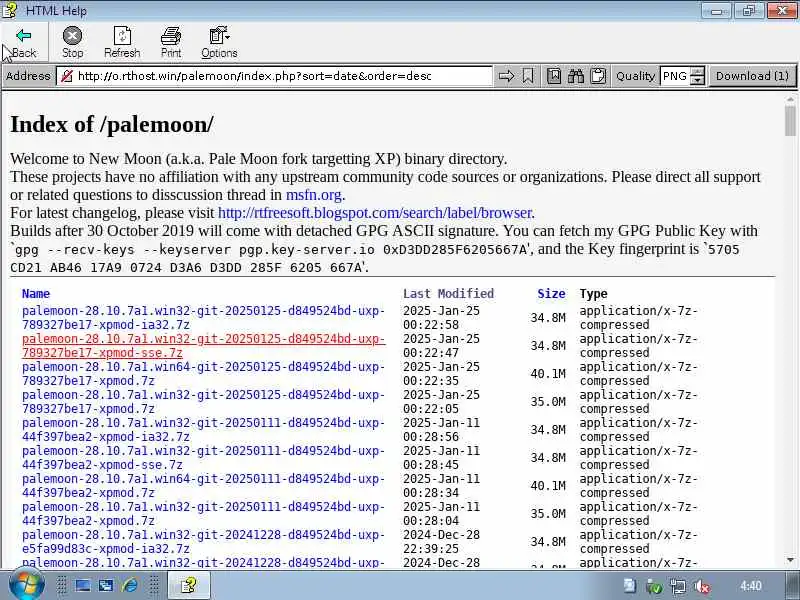800x600 pixels.
Task: Decrease Quality with the down spinner arrow
Action: (697, 81)
